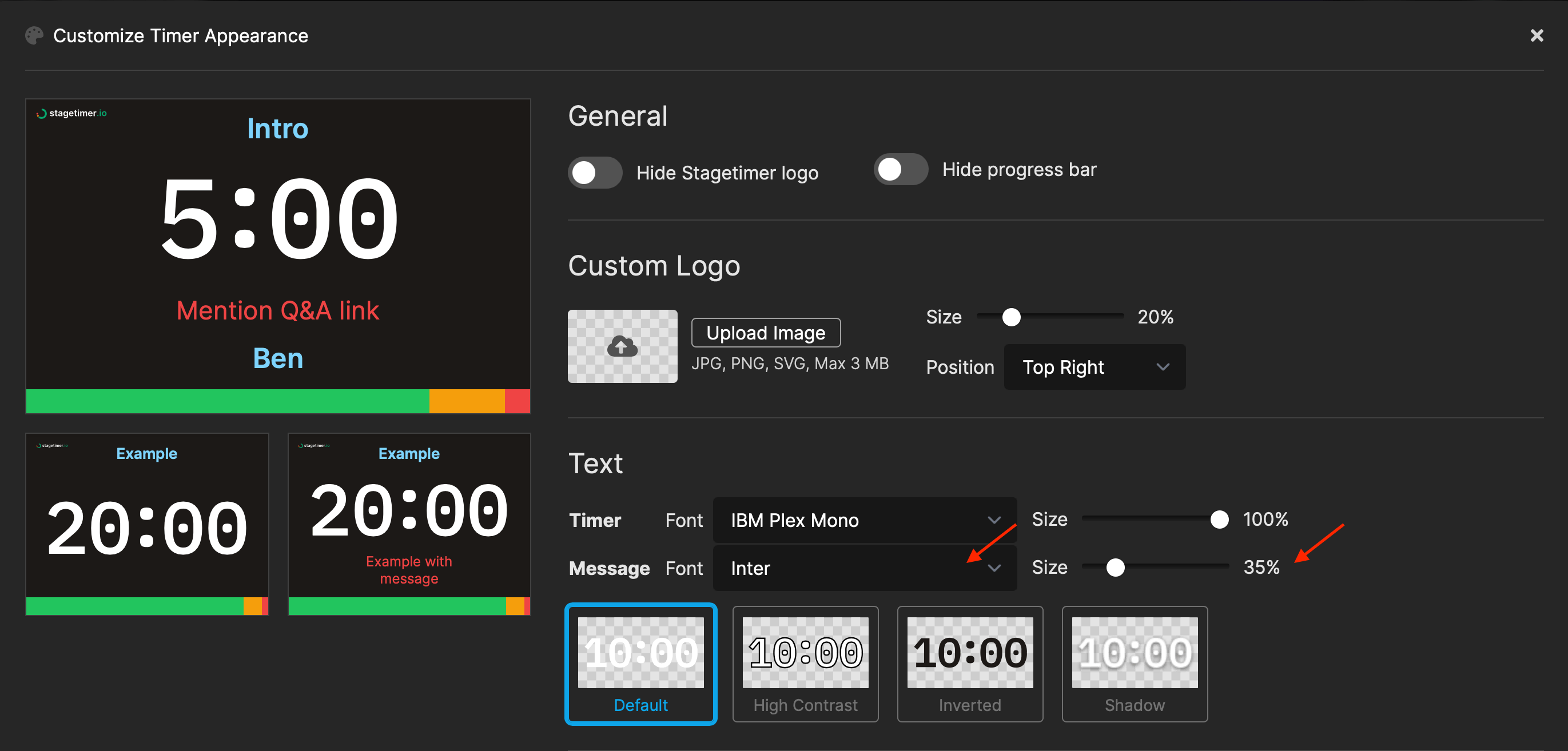Viewport: 1568px width, 751px height.
Task: Click the 'Hide Stagetimer logo' label
Action: tap(727, 173)
